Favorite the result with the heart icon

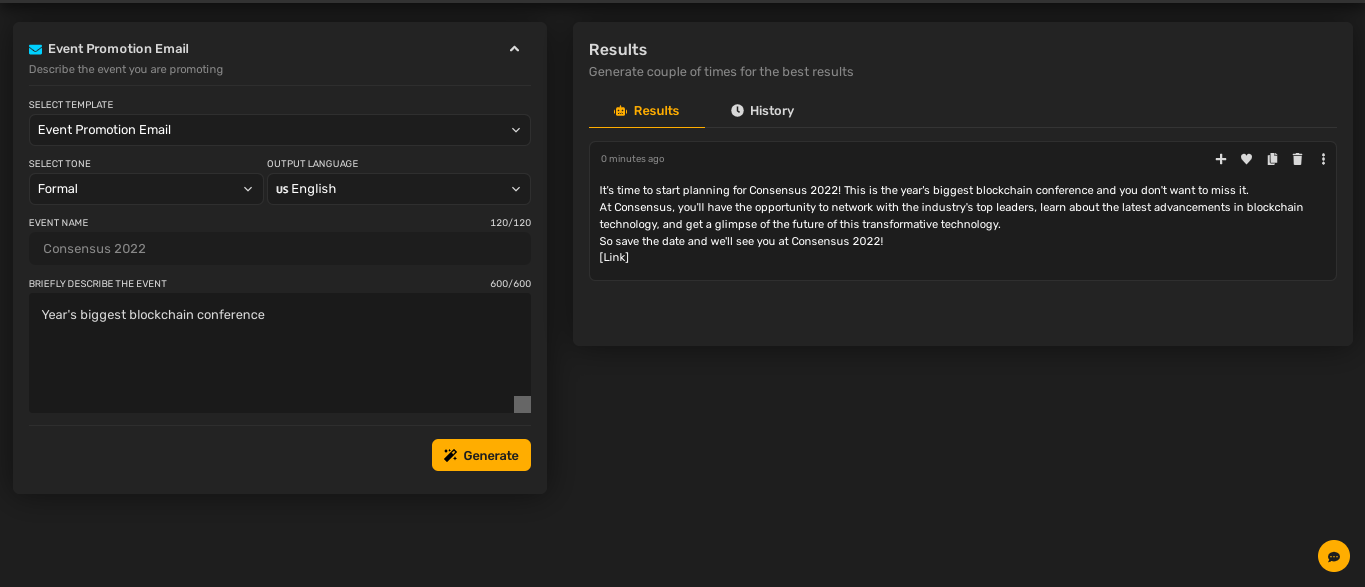[1246, 159]
